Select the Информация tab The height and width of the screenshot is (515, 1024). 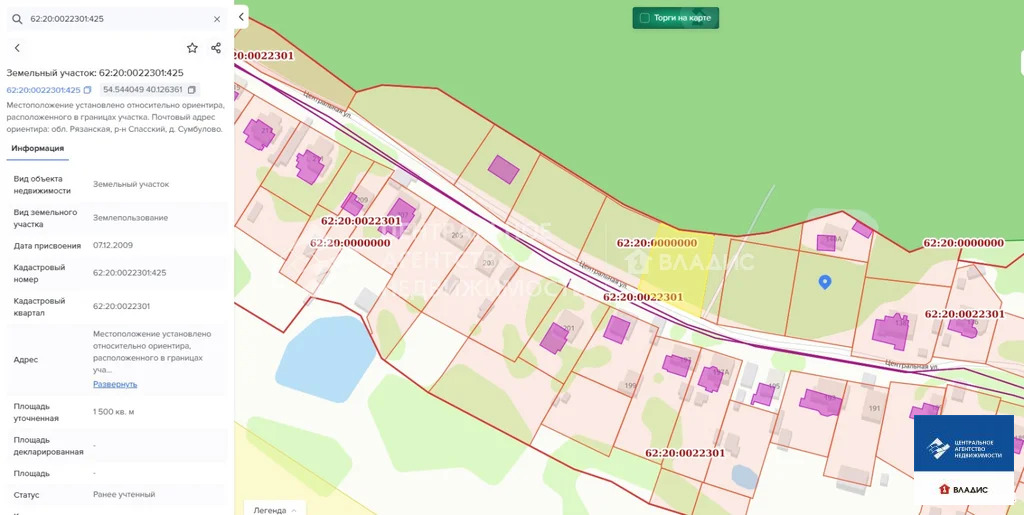(37, 148)
